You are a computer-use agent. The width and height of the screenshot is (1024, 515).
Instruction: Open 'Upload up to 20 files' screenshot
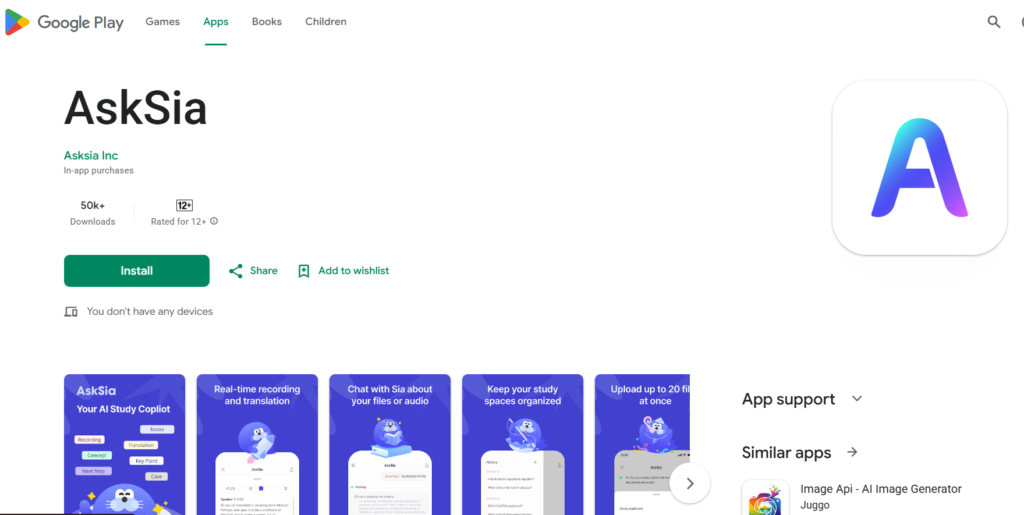click(x=642, y=445)
